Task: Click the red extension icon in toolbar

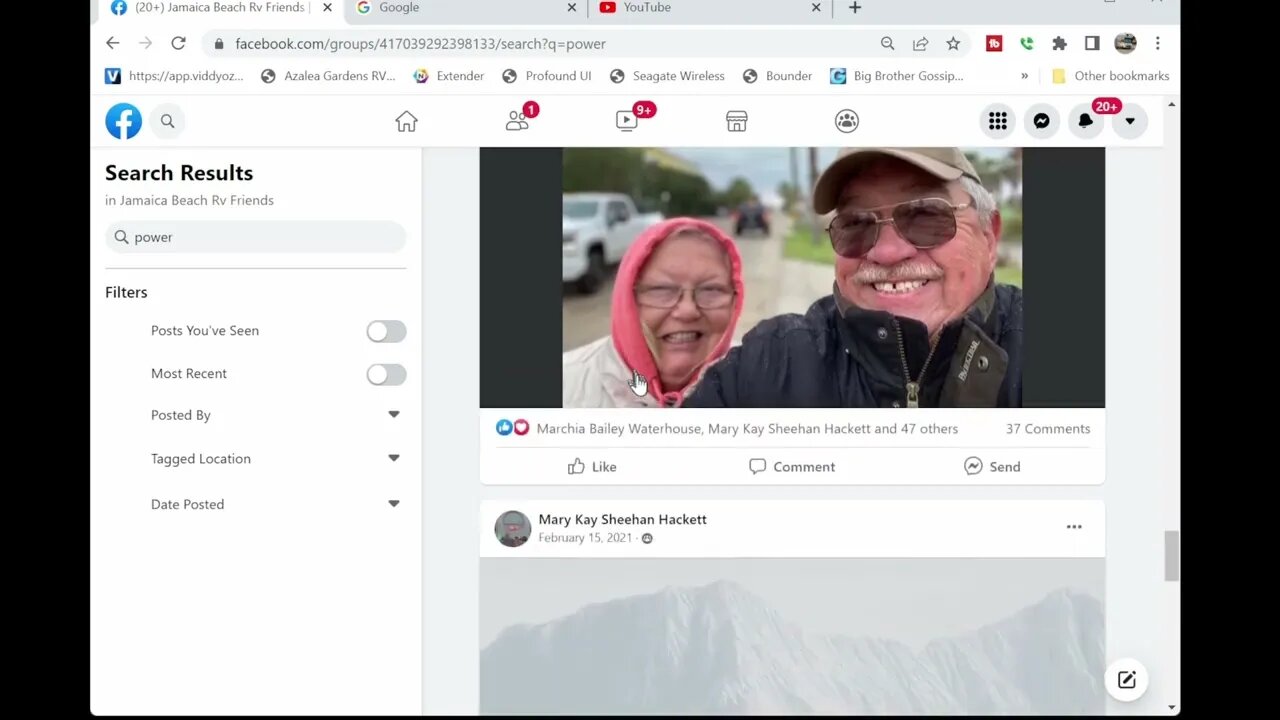Action: [994, 43]
